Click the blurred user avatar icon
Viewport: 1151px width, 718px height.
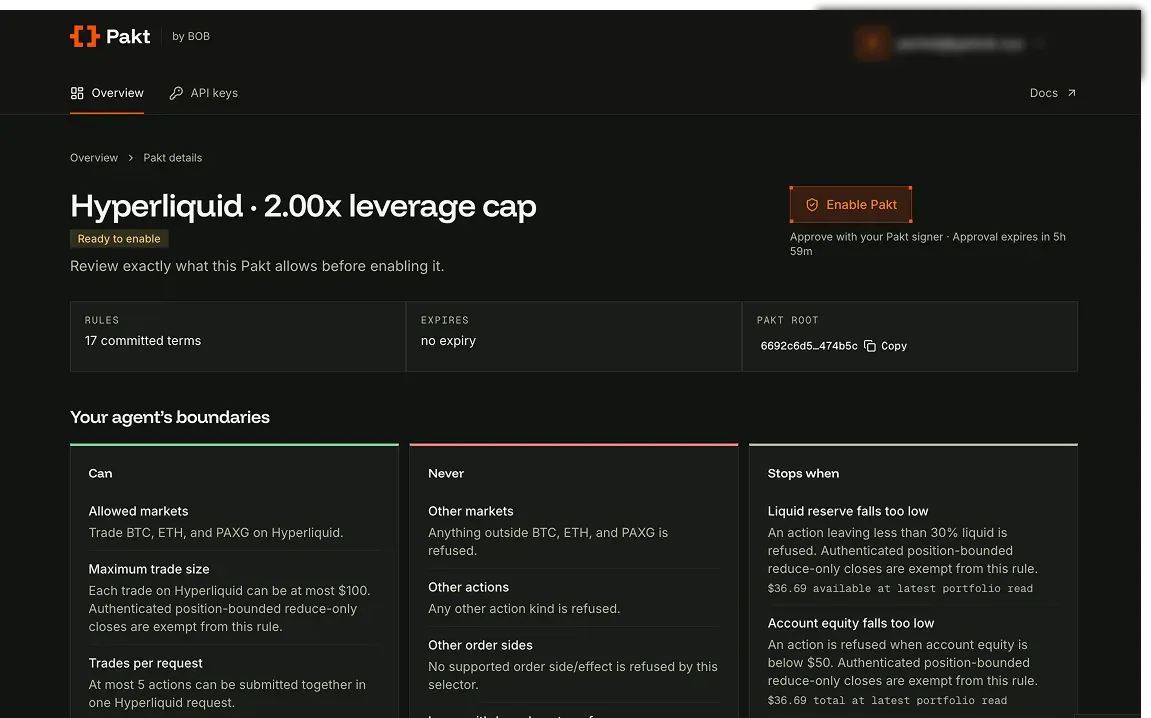[872, 44]
